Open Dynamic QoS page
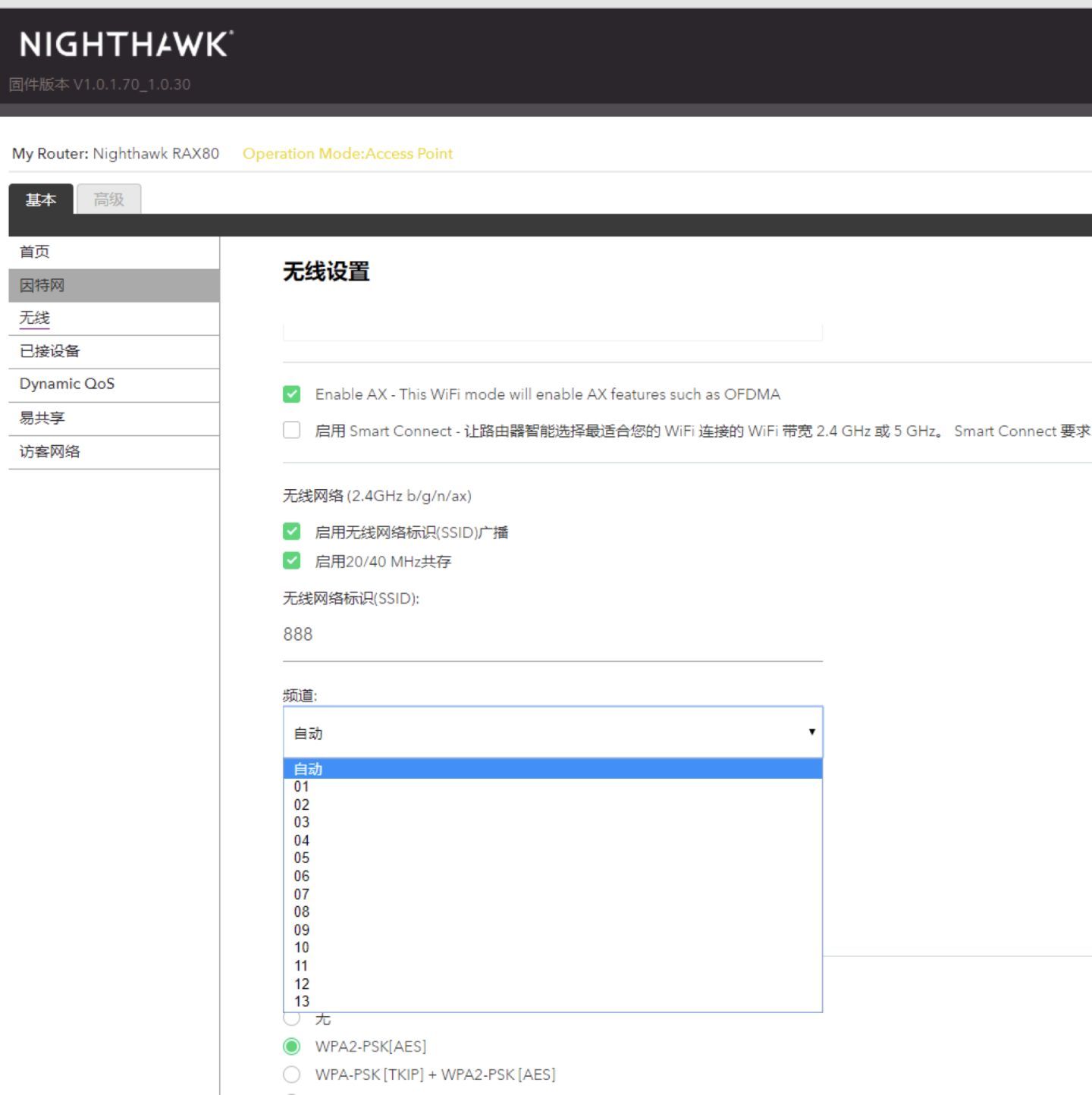This screenshot has height=1095, width=1092. coord(114,384)
